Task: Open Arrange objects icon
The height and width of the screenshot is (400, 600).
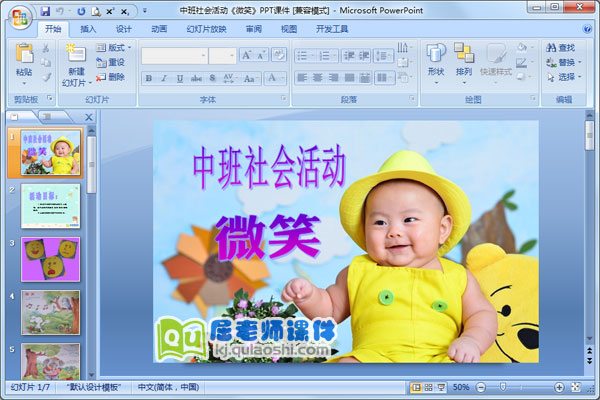Action: [x=464, y=52]
